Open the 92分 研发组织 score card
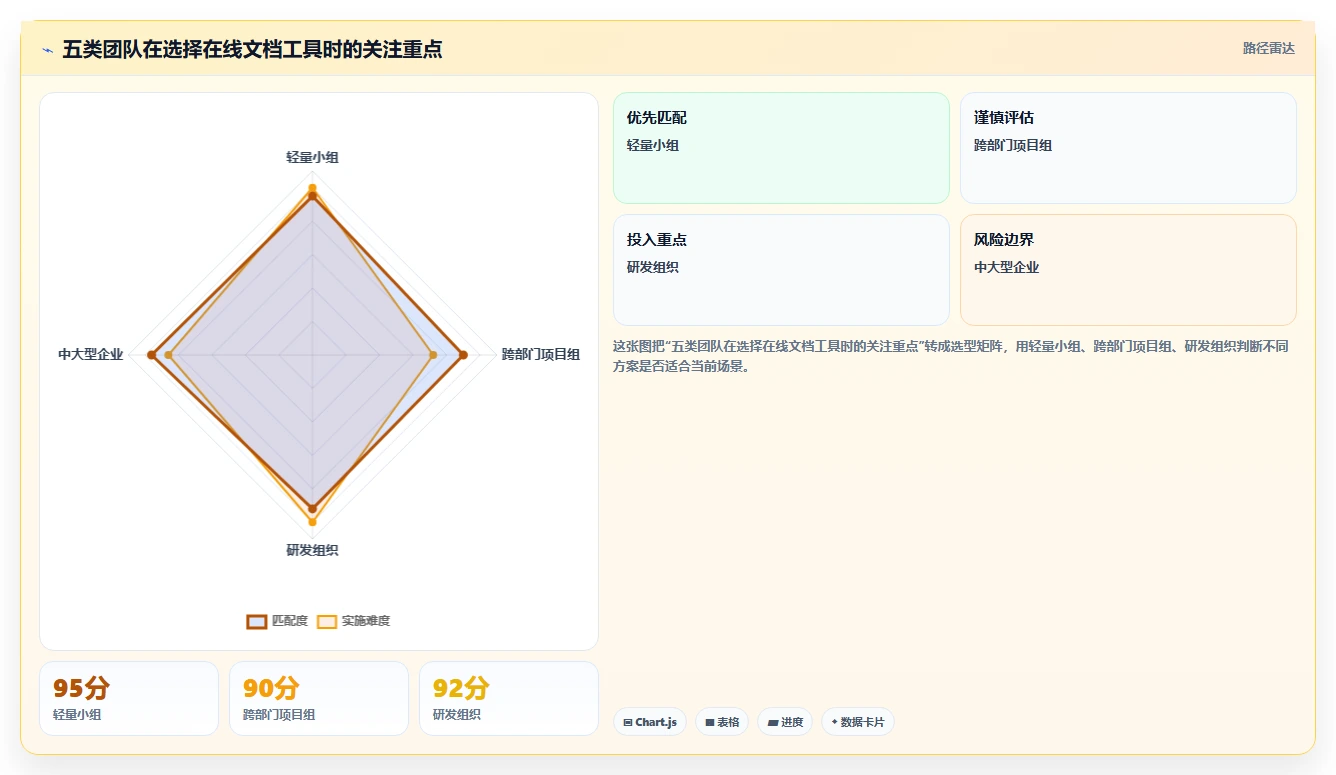The height and width of the screenshot is (775, 1336). point(509,698)
